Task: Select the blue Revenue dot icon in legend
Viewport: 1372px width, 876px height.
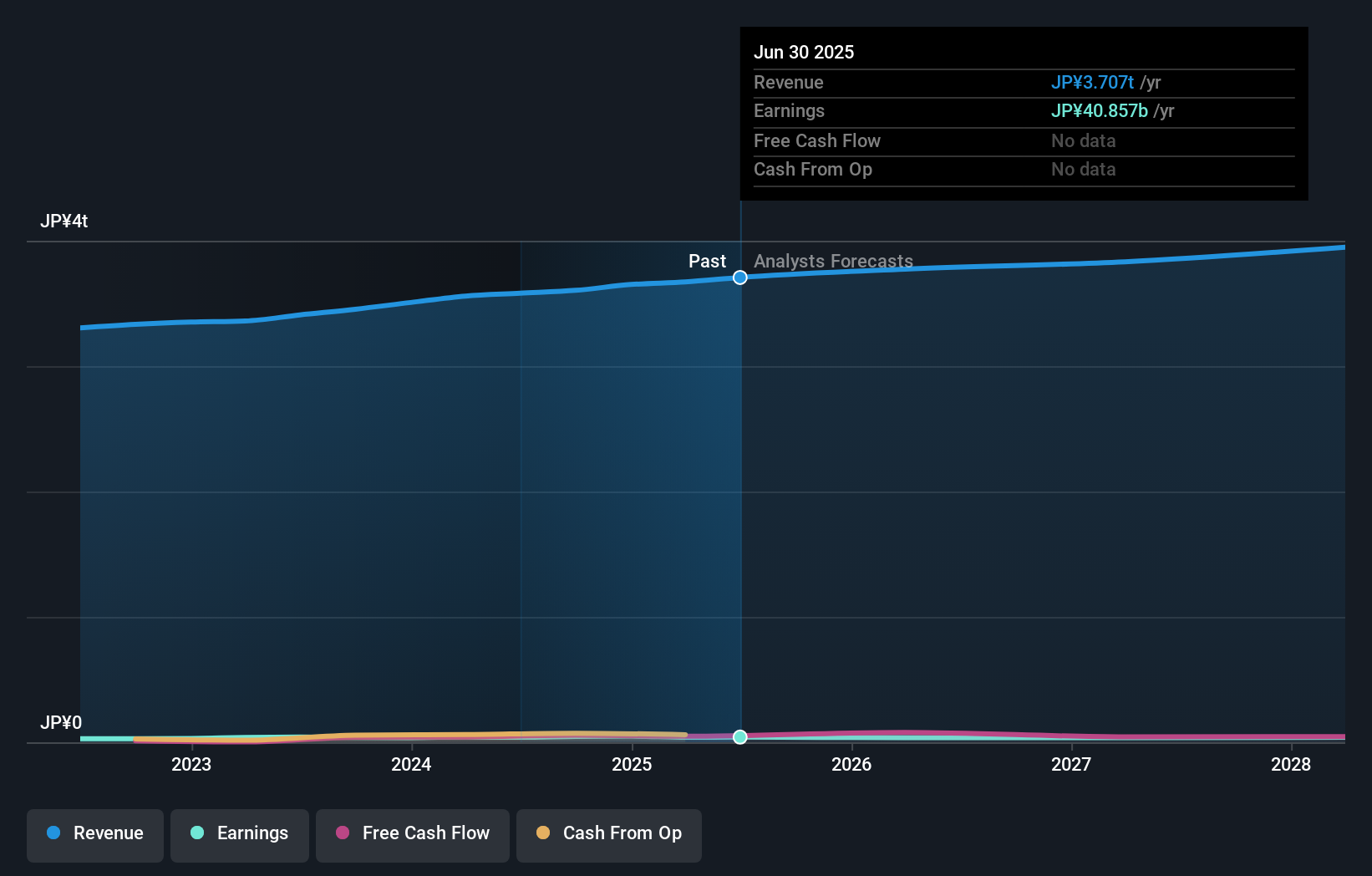Action: tap(53, 833)
